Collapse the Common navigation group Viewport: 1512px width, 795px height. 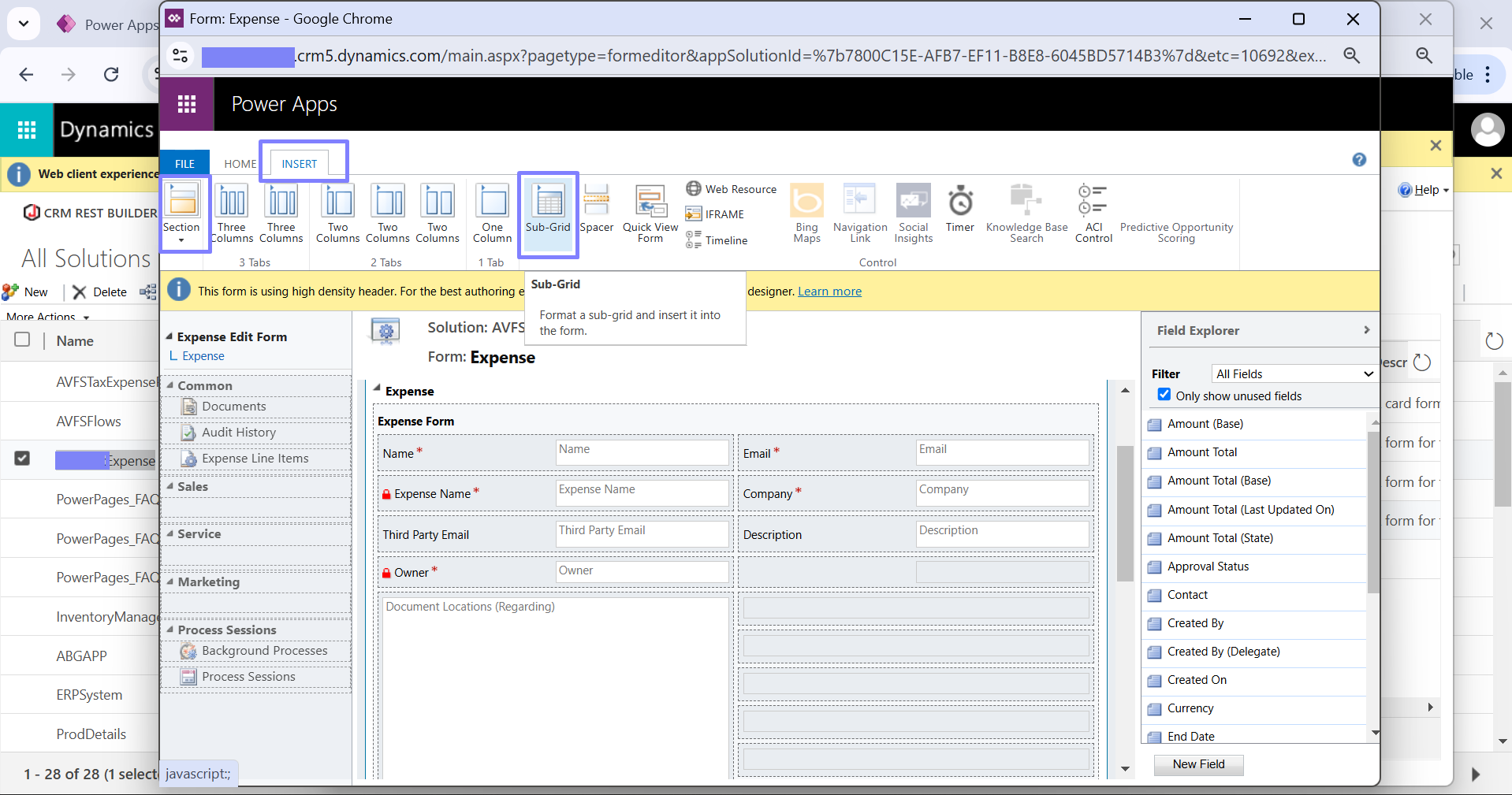point(170,385)
